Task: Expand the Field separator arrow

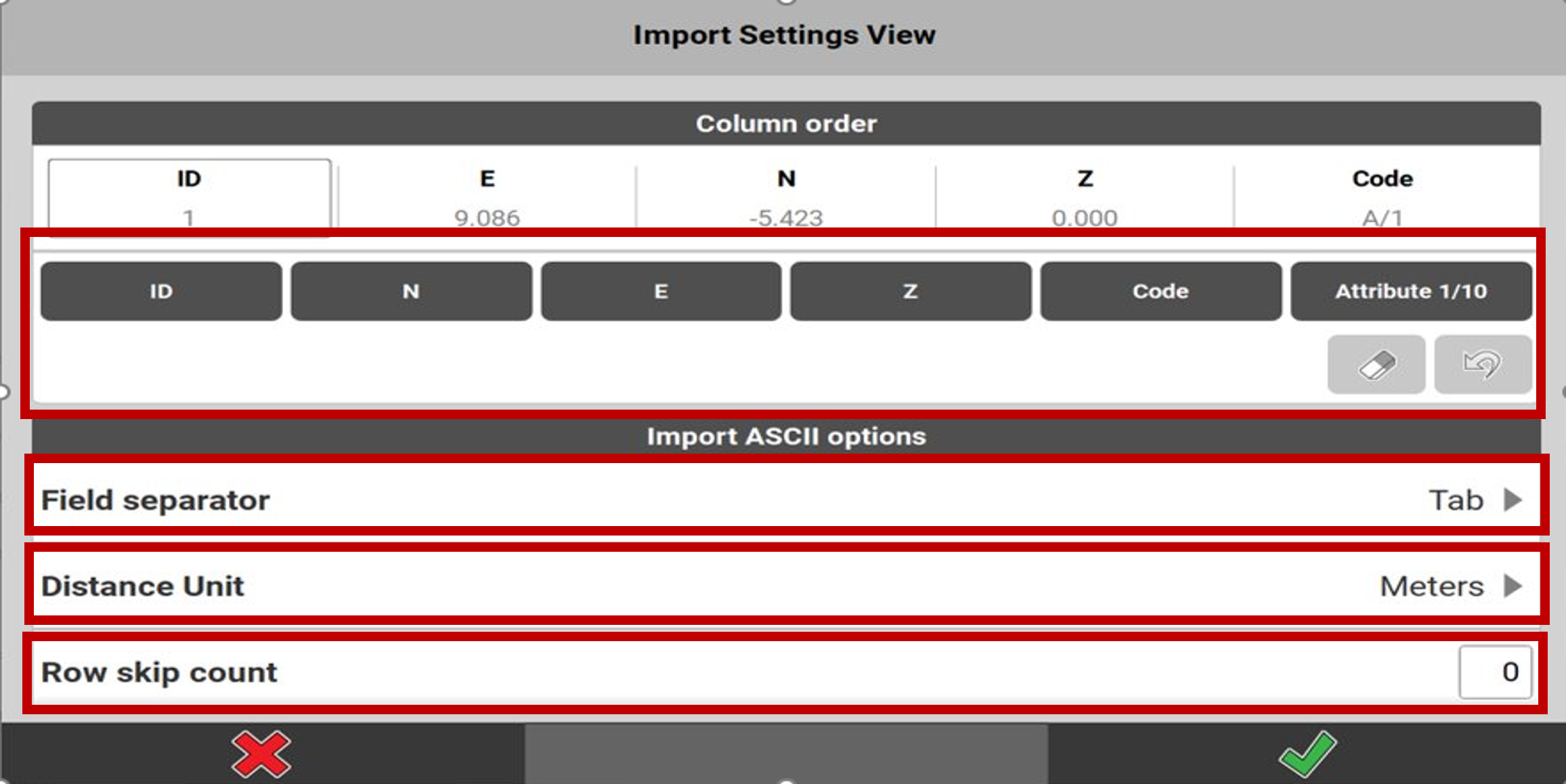Action: [1513, 500]
